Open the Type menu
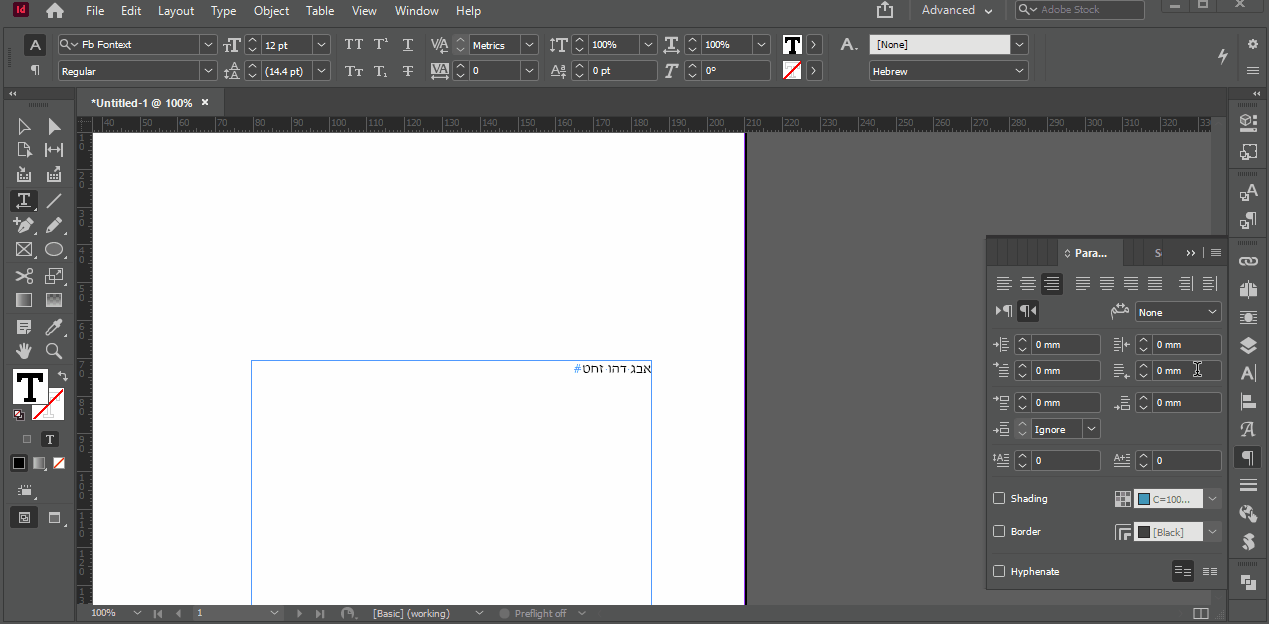1269x624 pixels. (224, 11)
